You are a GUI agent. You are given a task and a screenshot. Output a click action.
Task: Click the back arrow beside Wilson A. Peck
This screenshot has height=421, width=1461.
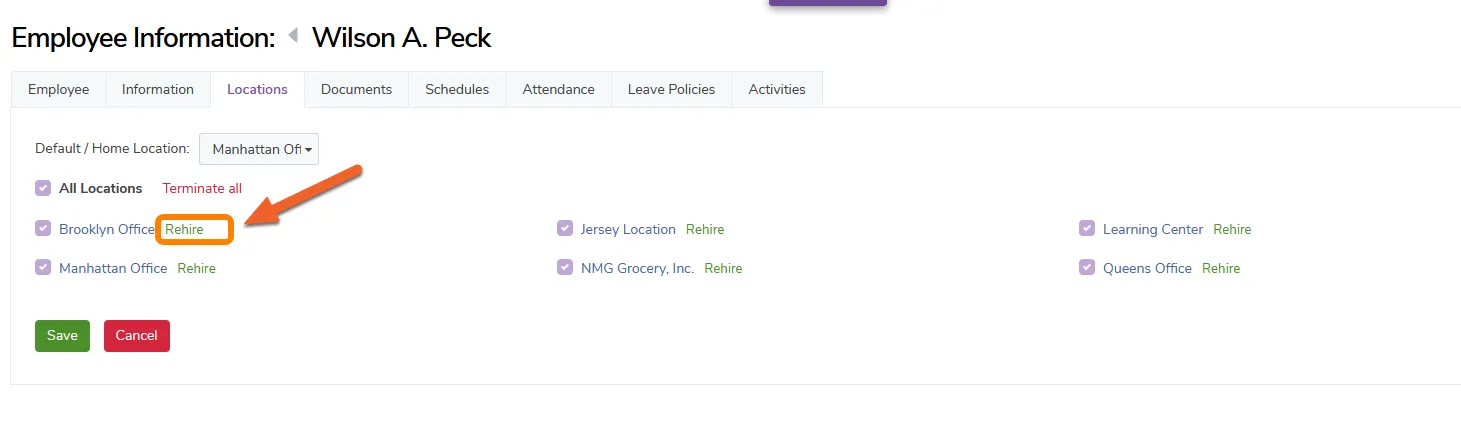click(293, 36)
